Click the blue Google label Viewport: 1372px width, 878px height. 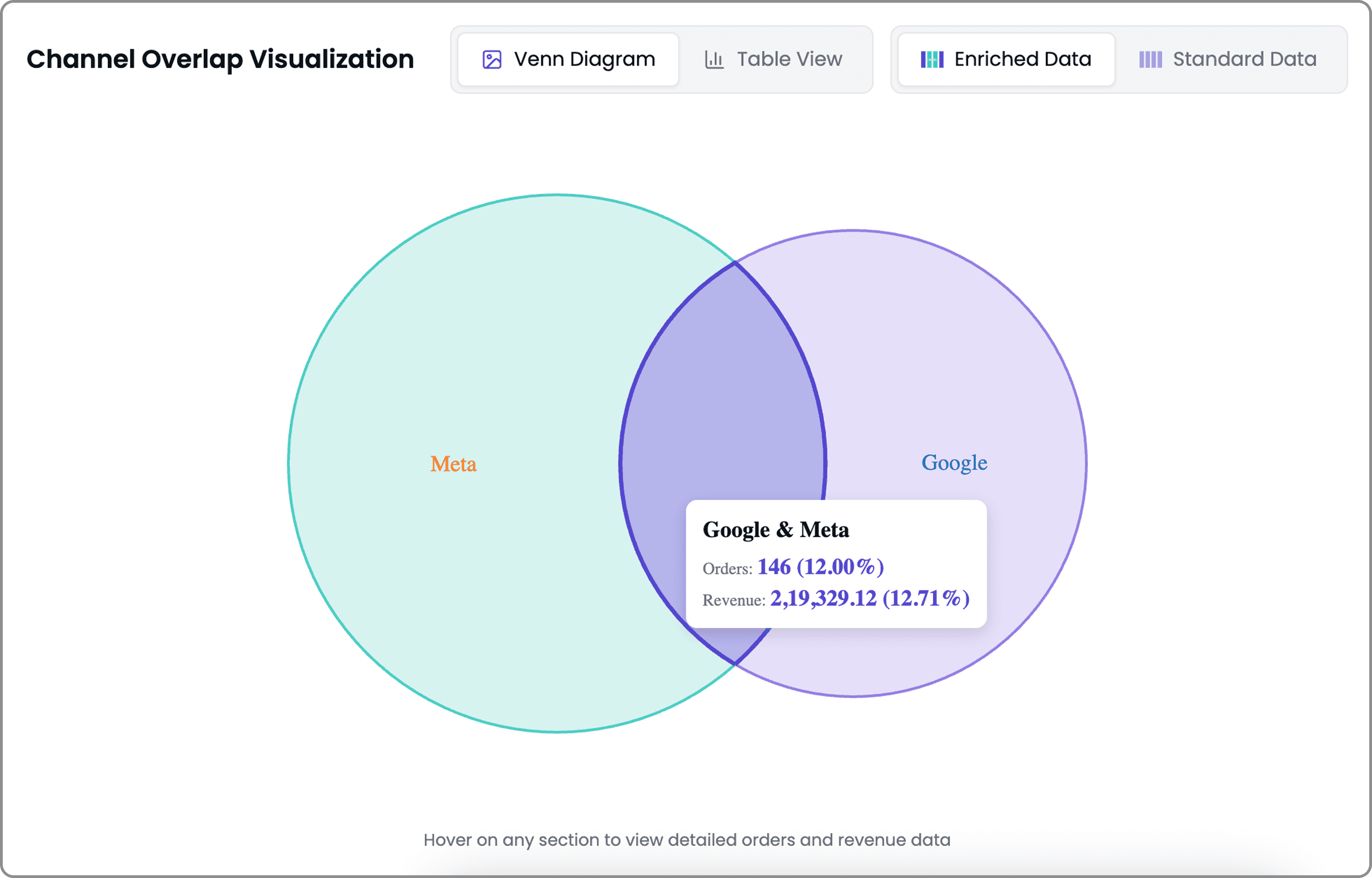click(x=954, y=463)
